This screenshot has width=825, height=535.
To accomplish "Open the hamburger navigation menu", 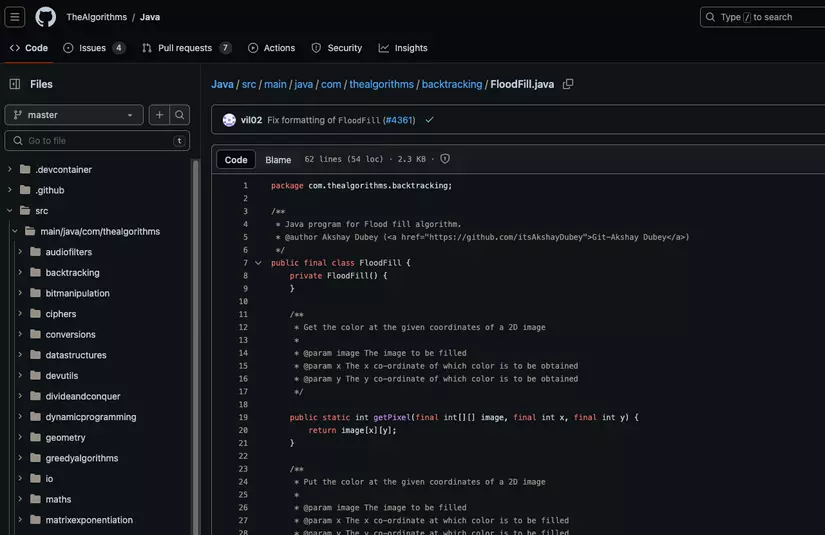I will [x=16, y=17].
